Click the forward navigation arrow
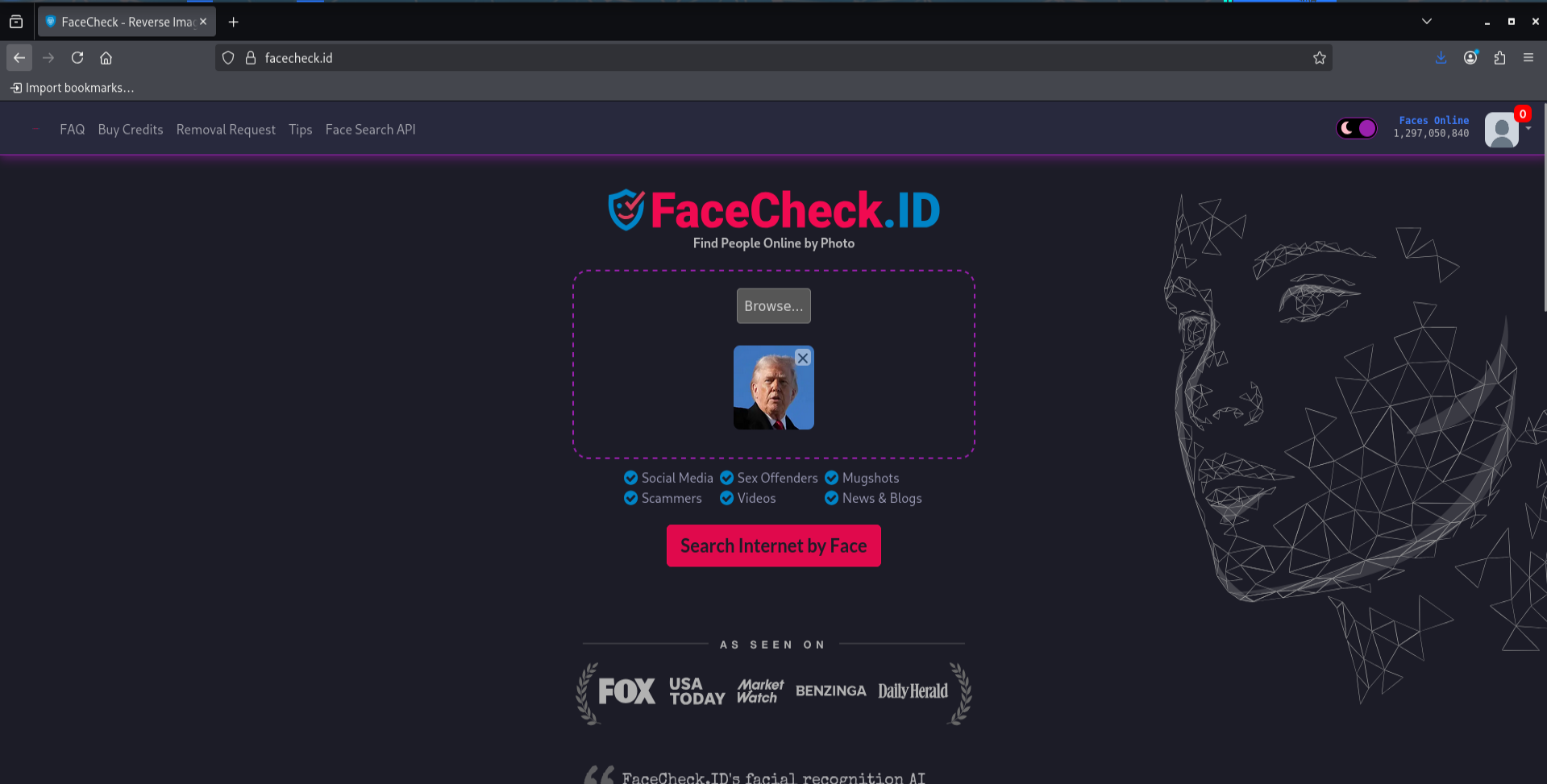1547x784 pixels. 48,58
